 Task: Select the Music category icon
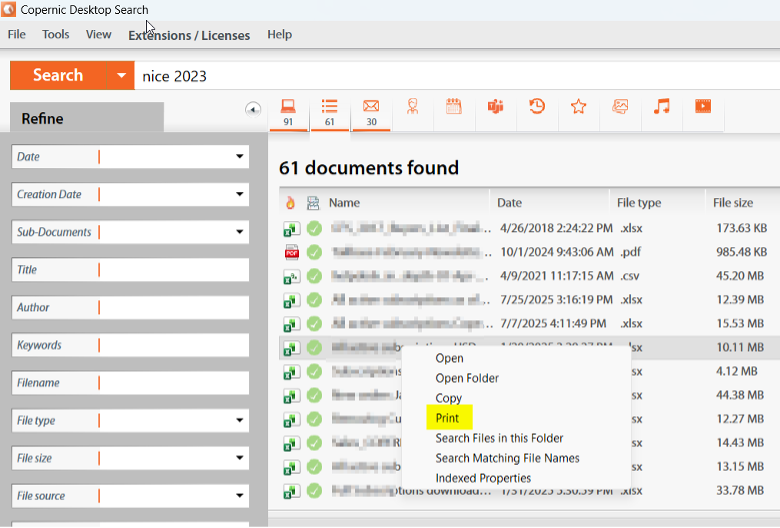(x=661, y=106)
